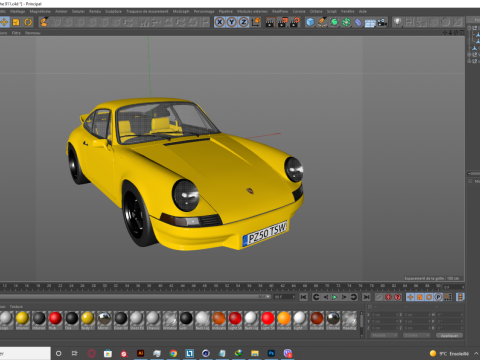
Task: Click the viewport pan navigation icon
Action: pyautogui.click(x=445, y=32)
